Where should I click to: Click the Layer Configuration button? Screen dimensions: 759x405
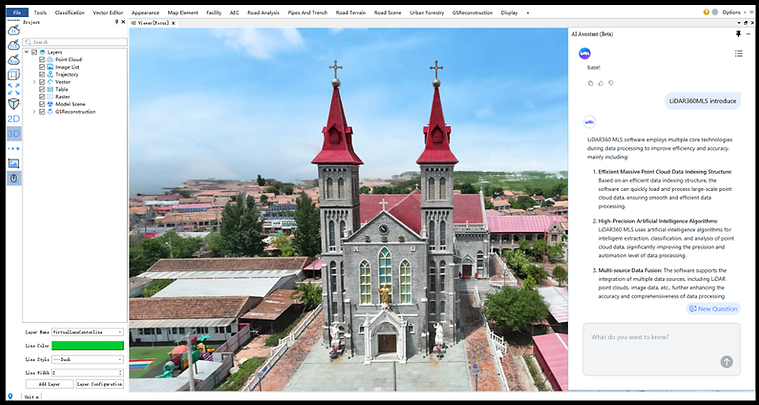coord(100,384)
